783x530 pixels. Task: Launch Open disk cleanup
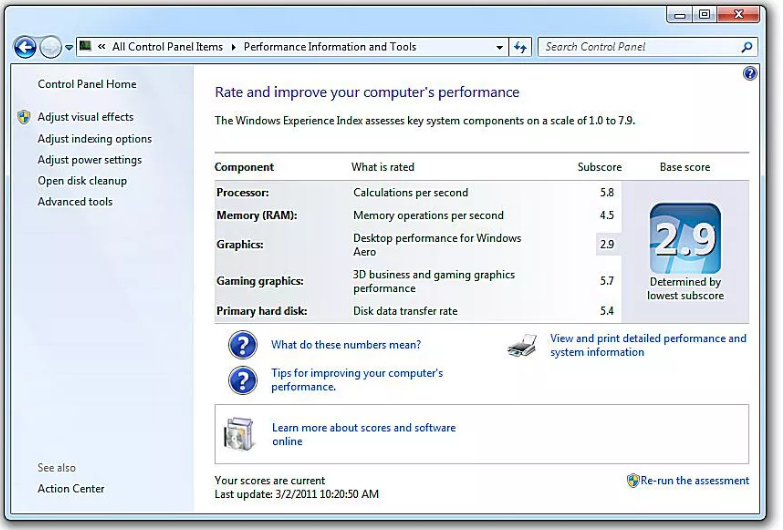coord(82,181)
